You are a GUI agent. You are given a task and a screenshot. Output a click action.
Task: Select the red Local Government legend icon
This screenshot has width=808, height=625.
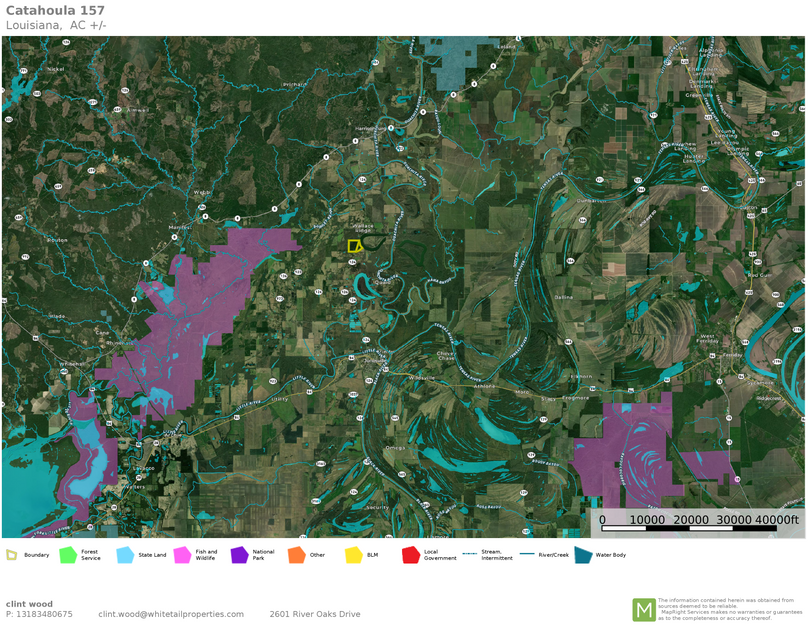pyautogui.click(x=410, y=555)
